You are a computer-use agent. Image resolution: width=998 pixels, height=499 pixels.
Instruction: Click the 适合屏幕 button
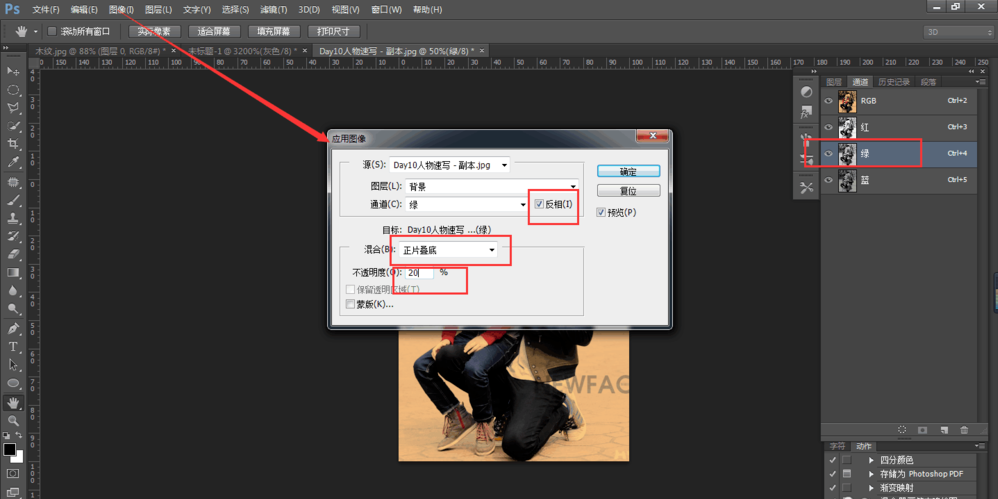(214, 31)
